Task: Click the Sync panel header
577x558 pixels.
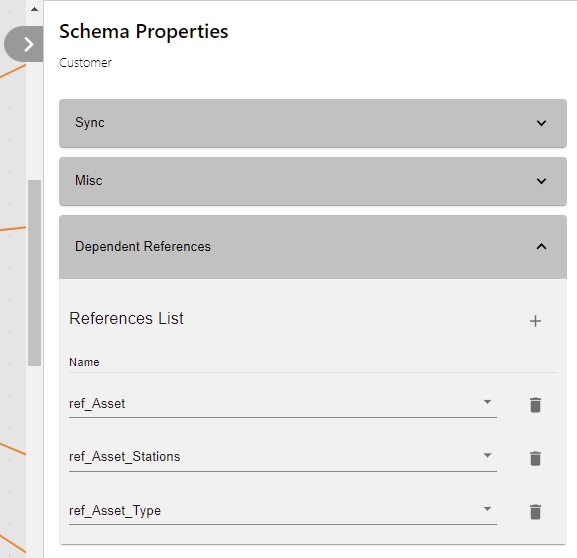Action: tap(313, 123)
